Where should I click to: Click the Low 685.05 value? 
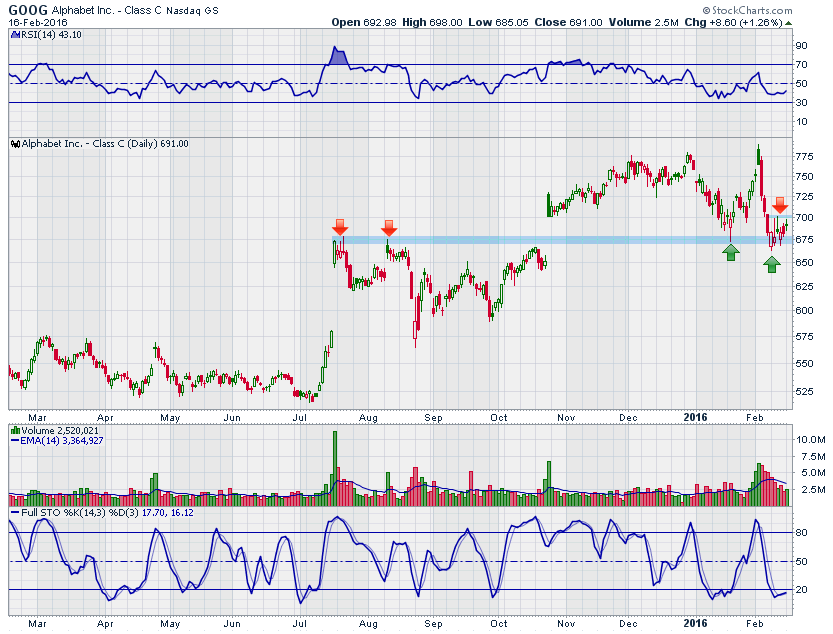coord(498,22)
